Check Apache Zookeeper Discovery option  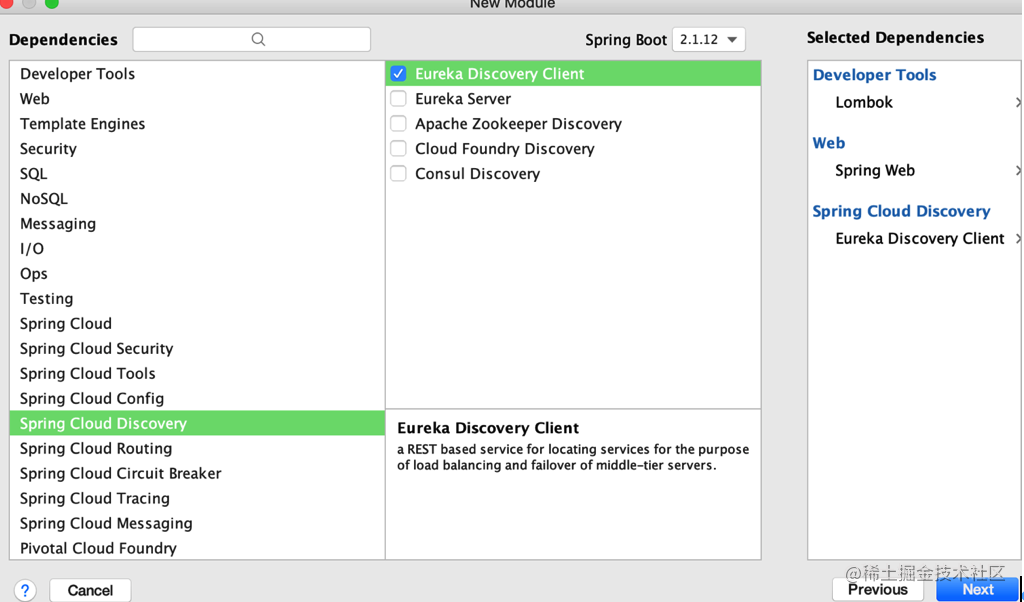tap(398, 123)
